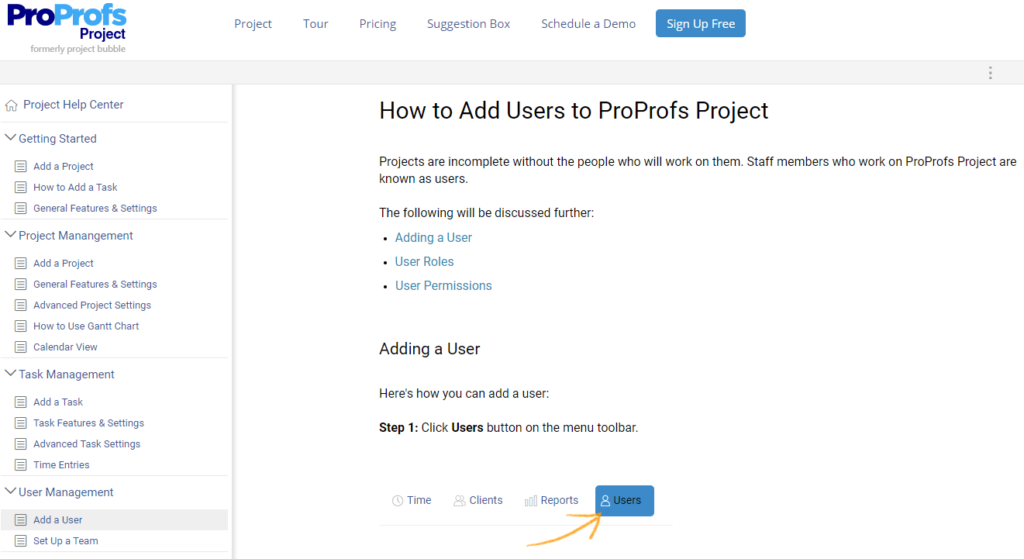Image resolution: width=1024 pixels, height=559 pixels.
Task: Collapse the Project Management section
Action: pyautogui.click(x=11, y=236)
